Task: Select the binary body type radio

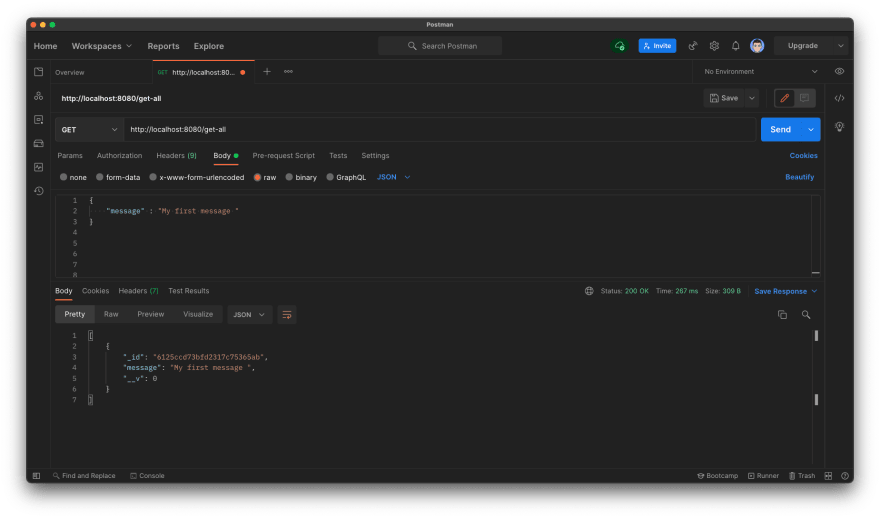Action: tap(289, 177)
